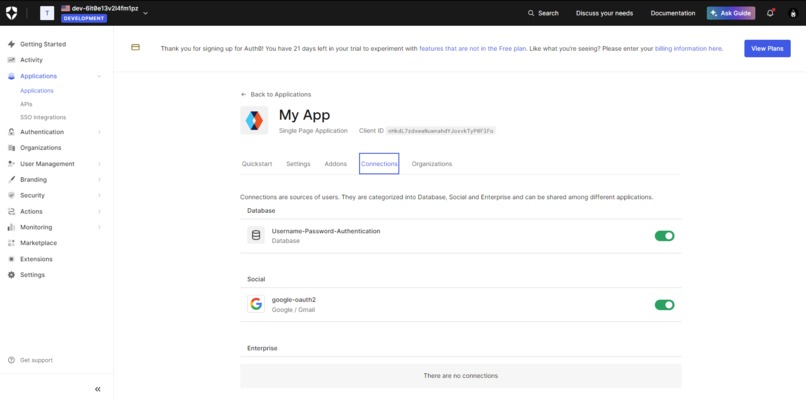The width and height of the screenshot is (806, 401).
Task: Go Back to Applications
Action: tap(276, 95)
